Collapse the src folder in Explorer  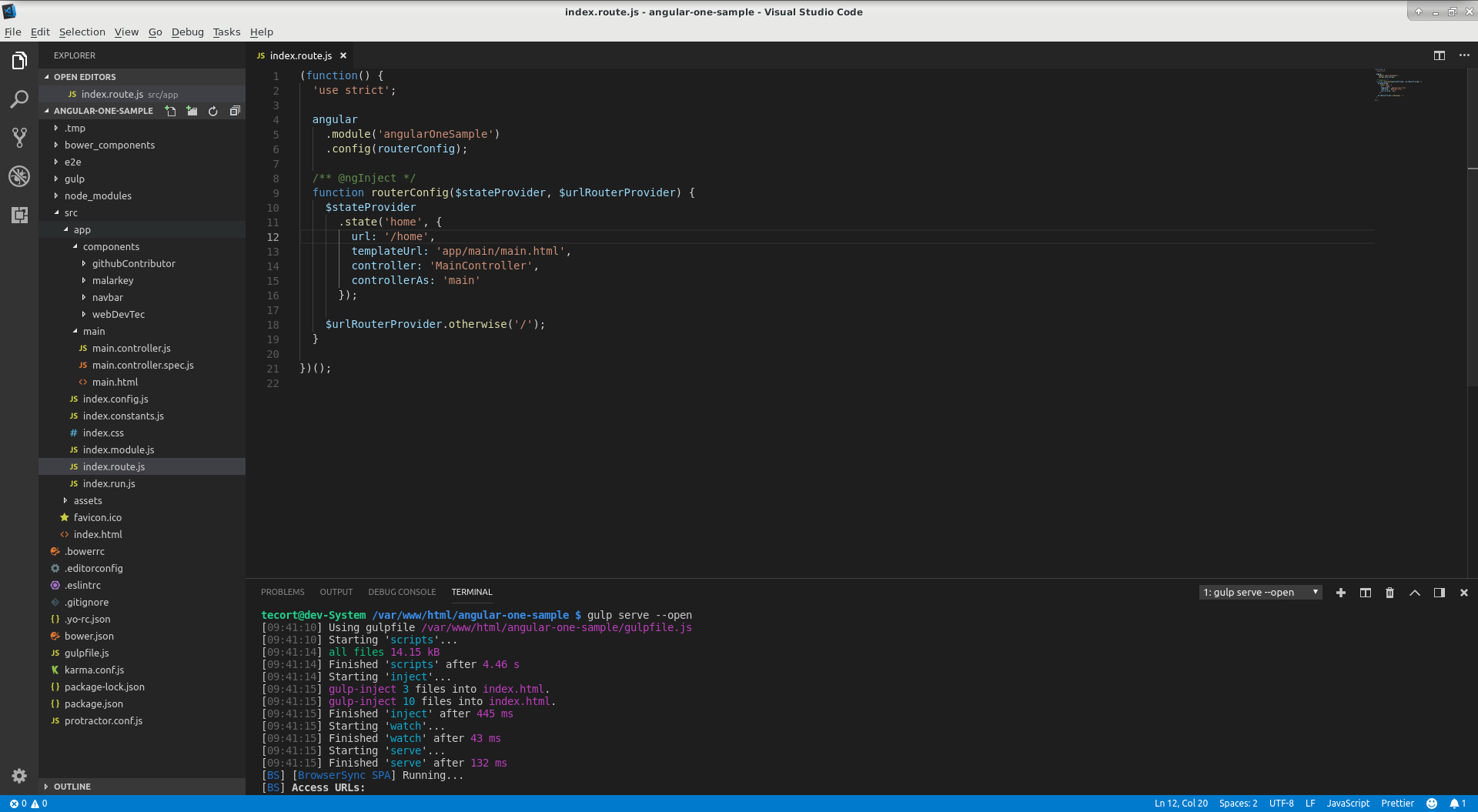(x=71, y=212)
